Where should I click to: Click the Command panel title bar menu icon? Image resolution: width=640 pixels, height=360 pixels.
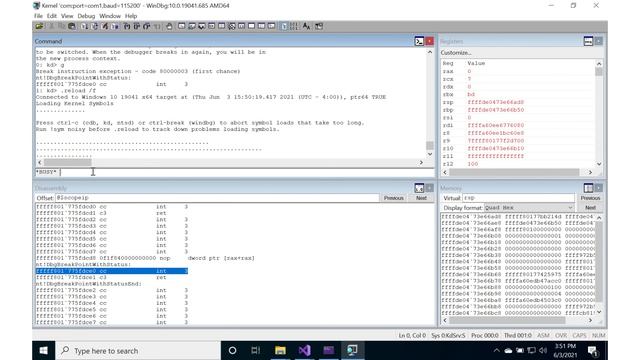coord(419,41)
